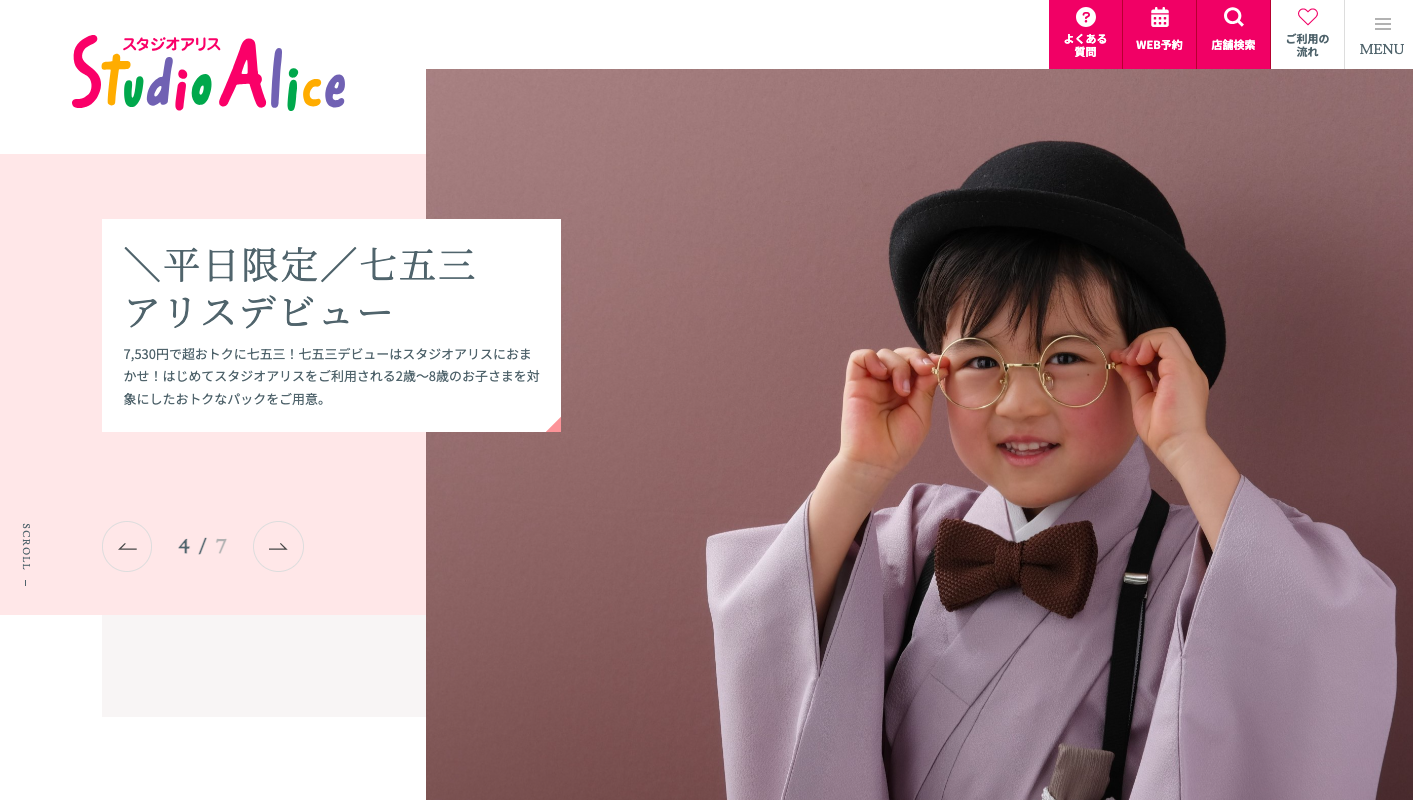Click the 7,530円 promo description paragraph
Viewport: 1413px width, 800px height.
(x=331, y=376)
